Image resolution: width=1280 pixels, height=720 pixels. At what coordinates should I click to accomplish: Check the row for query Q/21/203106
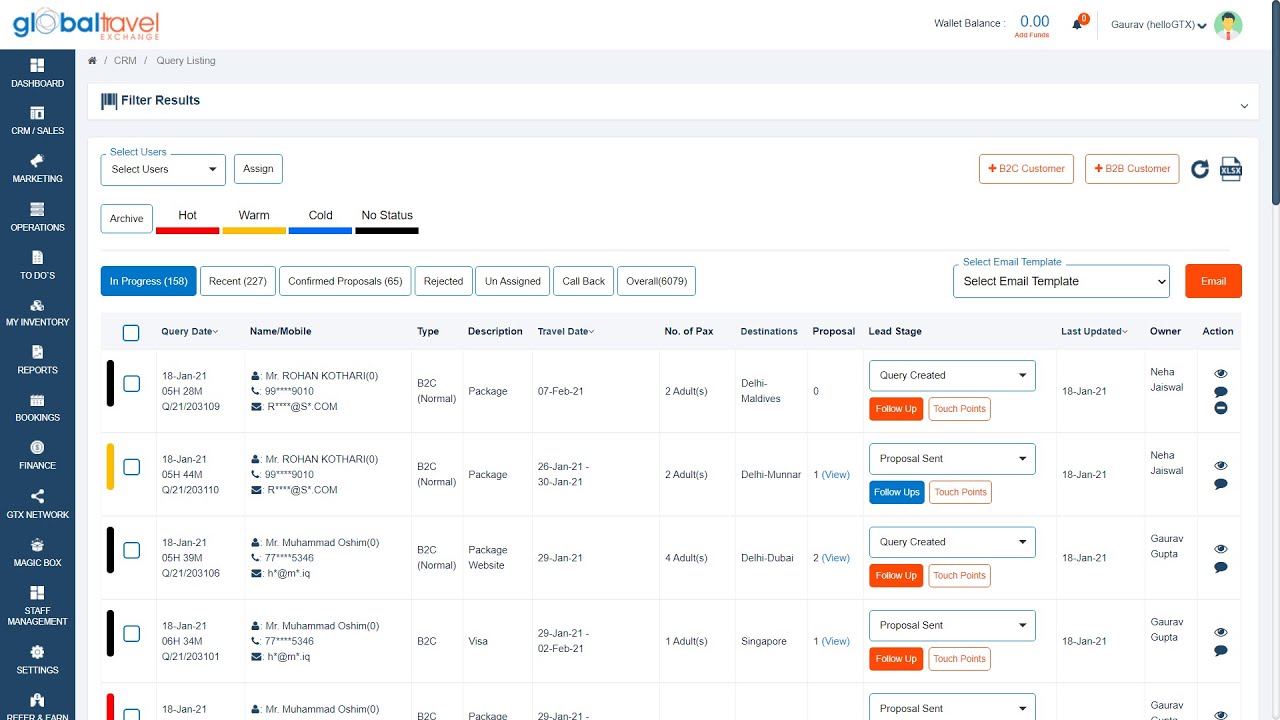[x=131, y=550]
